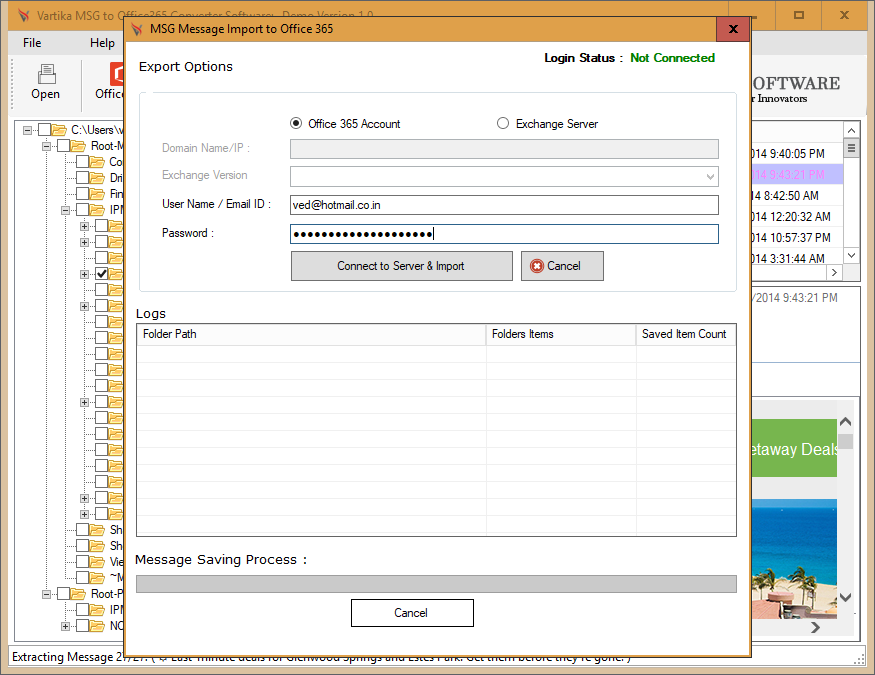Open the Help menu
875x675 pixels.
(x=102, y=43)
